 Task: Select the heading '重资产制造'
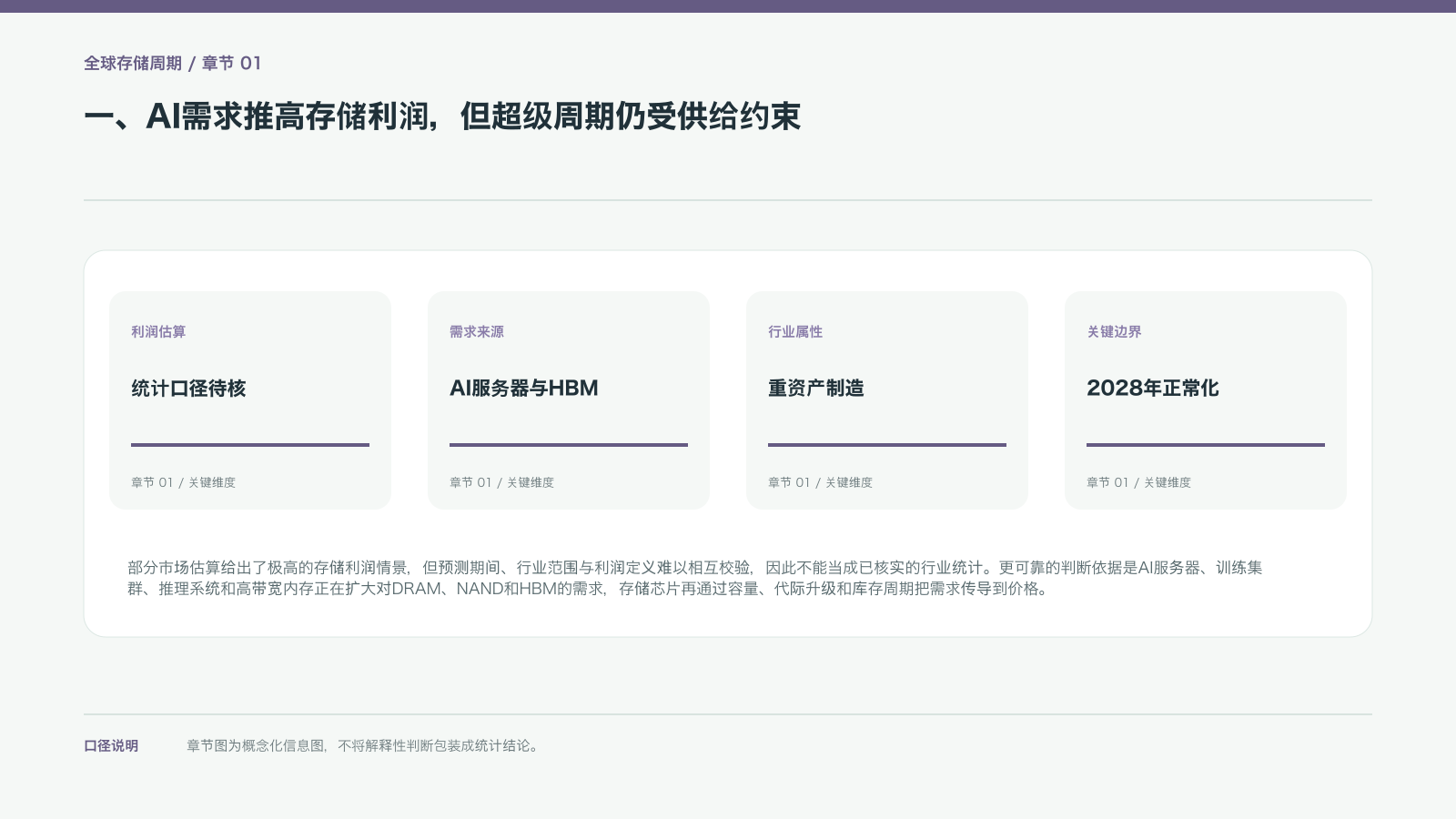[x=816, y=388]
